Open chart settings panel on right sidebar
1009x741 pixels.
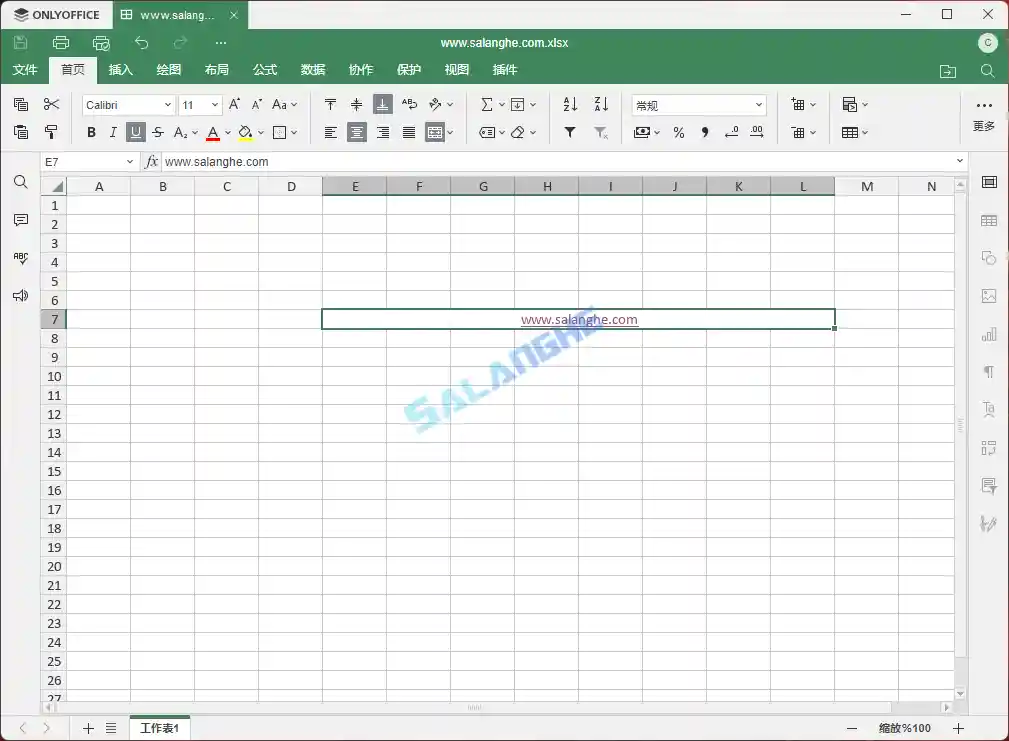[989, 334]
